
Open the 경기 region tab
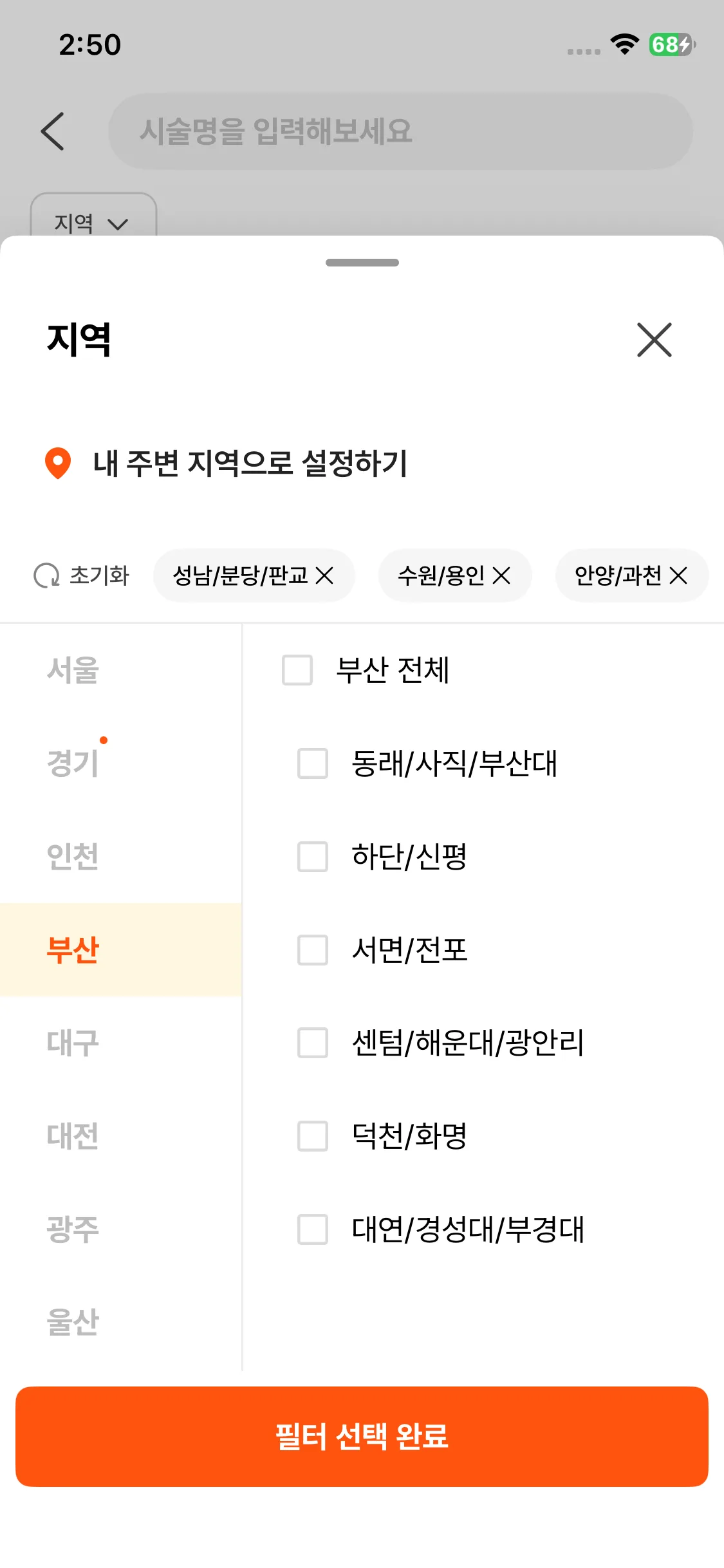coord(73,763)
